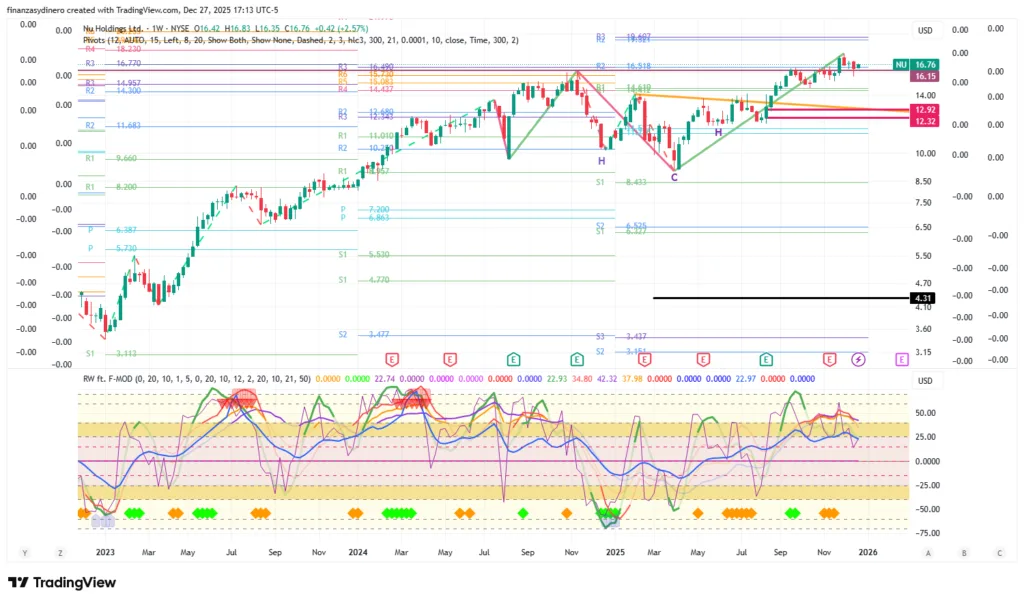Open the green earnings marker near August 2025

[x=766, y=359]
